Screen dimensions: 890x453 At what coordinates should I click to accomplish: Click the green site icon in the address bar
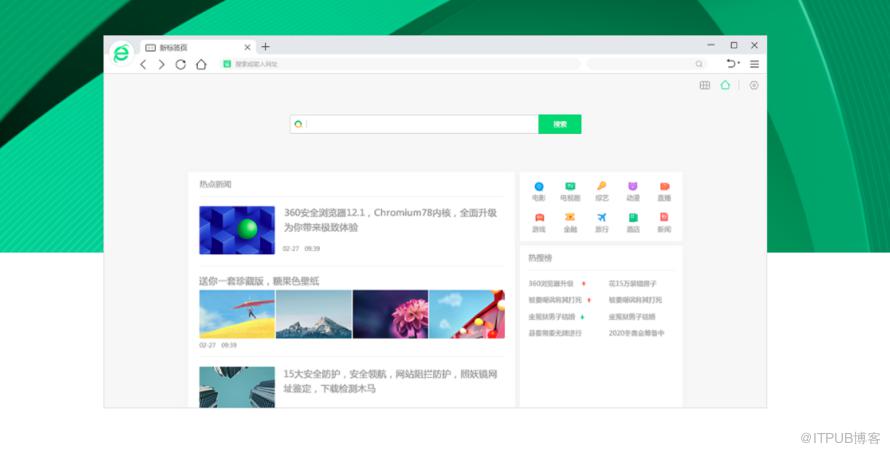[228, 64]
